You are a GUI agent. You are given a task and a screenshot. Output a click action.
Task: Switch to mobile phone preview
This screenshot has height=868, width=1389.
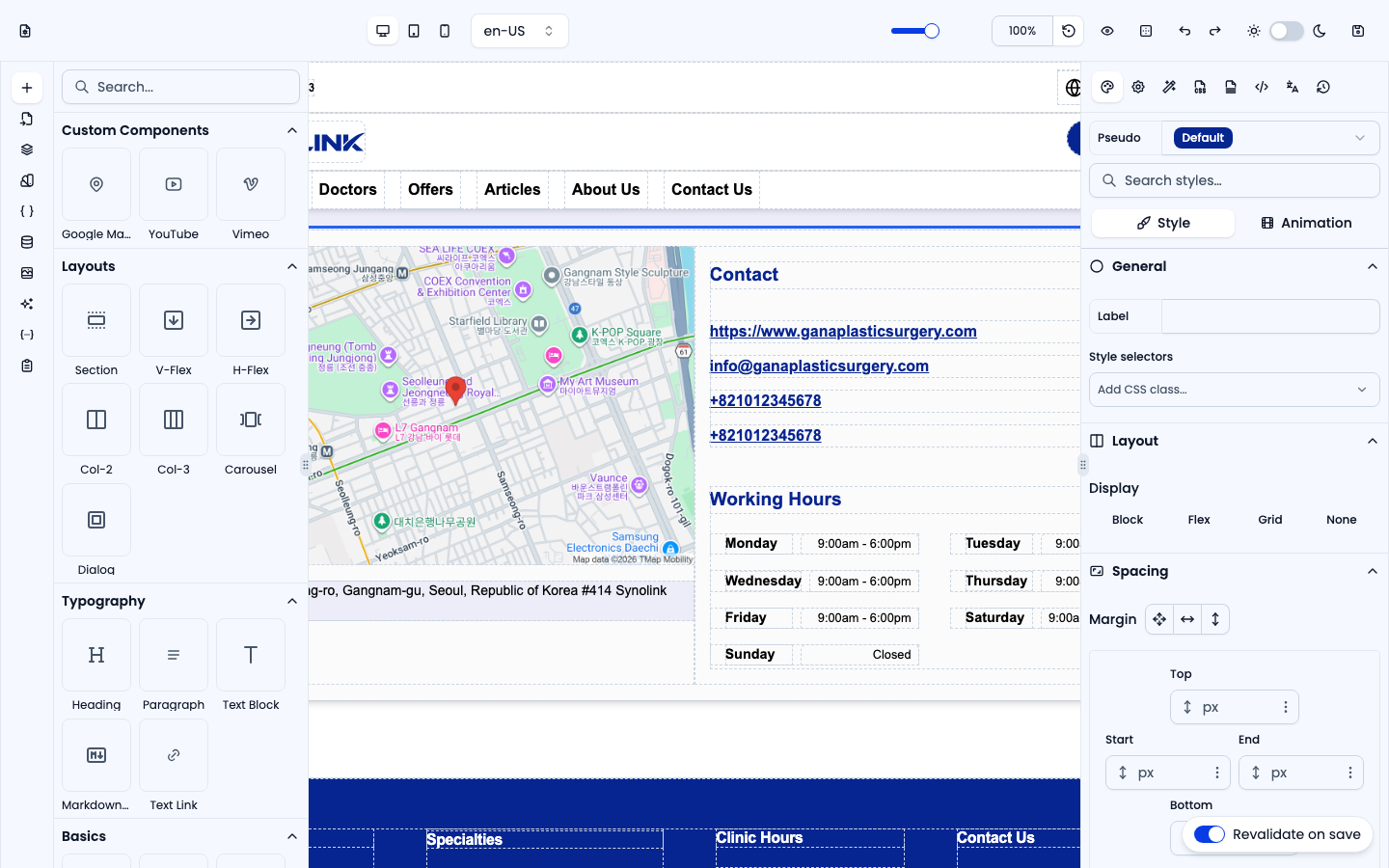pos(445,31)
